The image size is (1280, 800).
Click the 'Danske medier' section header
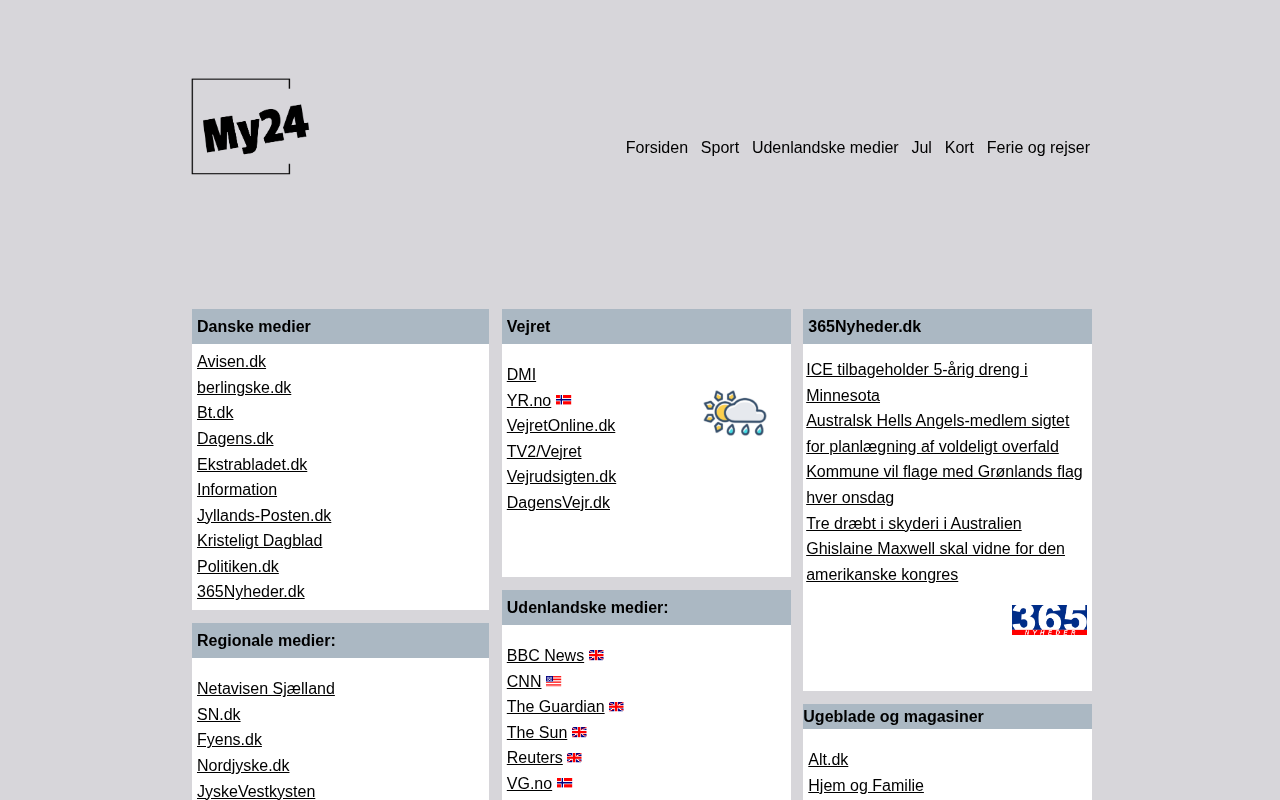(x=340, y=326)
